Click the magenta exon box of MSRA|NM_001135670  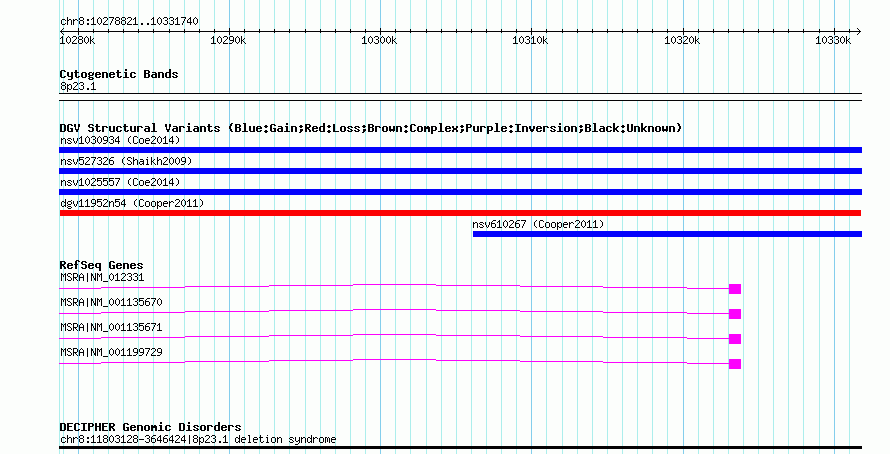735,314
